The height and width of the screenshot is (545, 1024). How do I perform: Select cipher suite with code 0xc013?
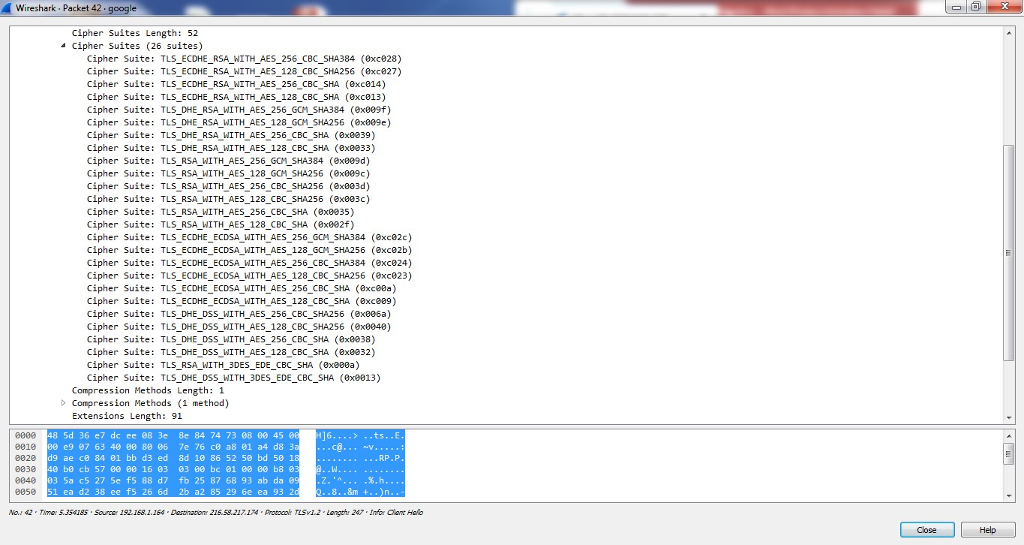pos(236,97)
